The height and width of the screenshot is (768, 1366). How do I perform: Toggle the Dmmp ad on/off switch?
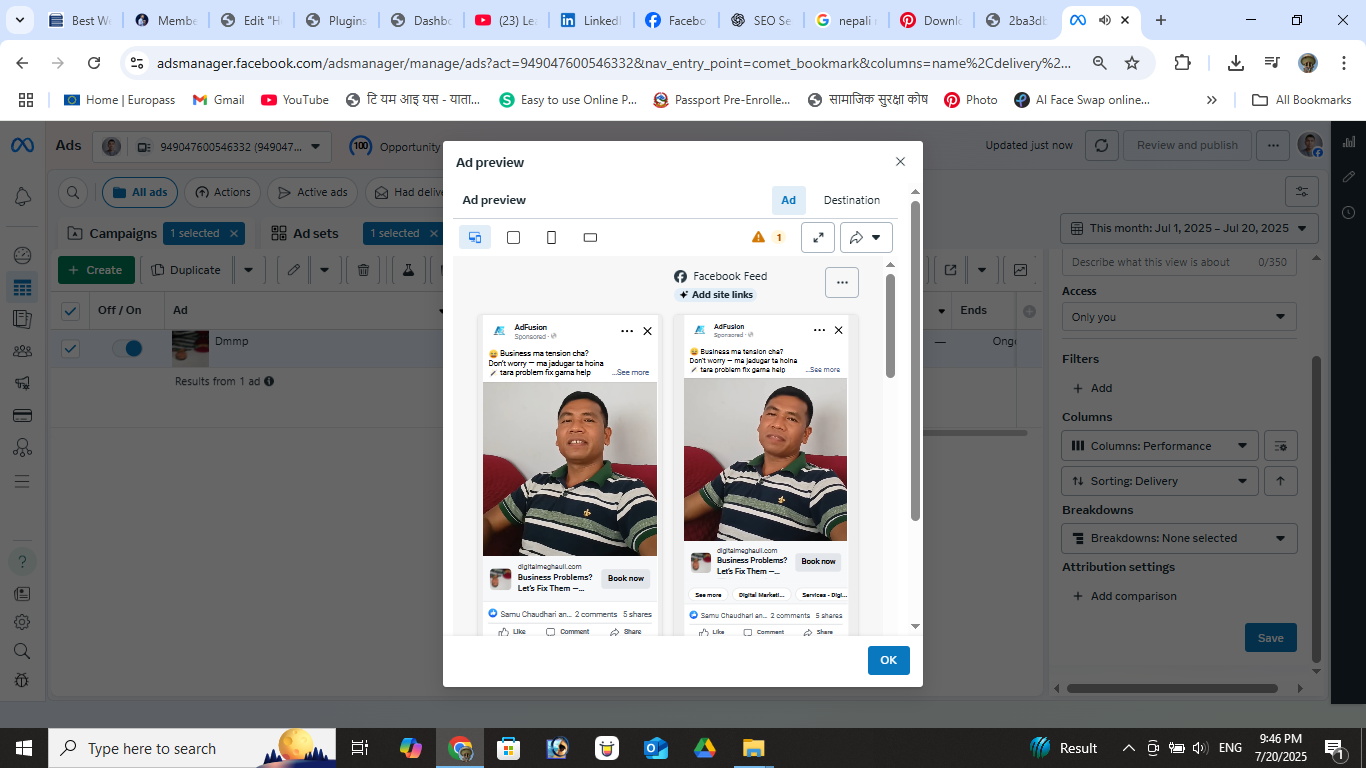click(127, 348)
